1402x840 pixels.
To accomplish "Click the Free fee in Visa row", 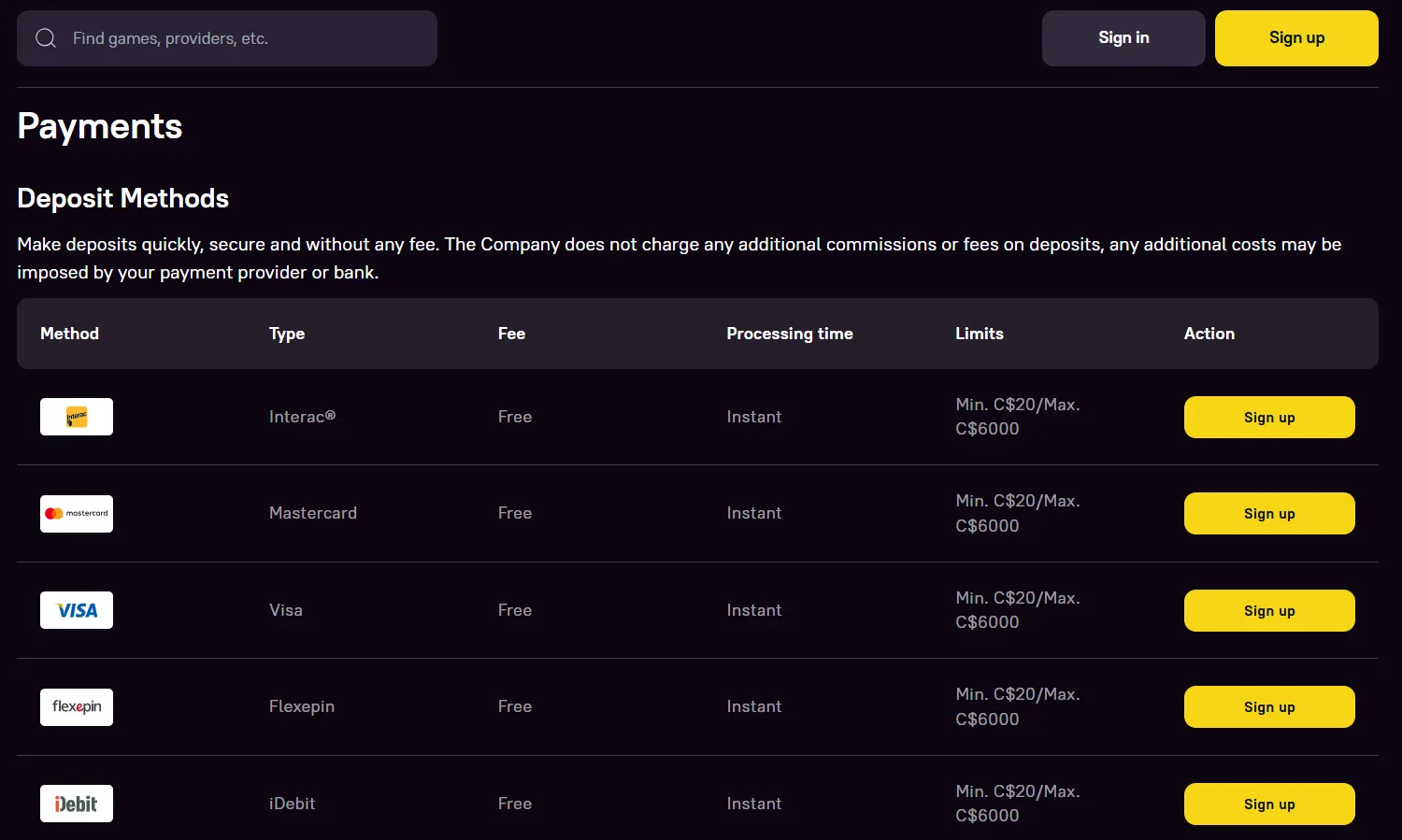I will [515, 610].
